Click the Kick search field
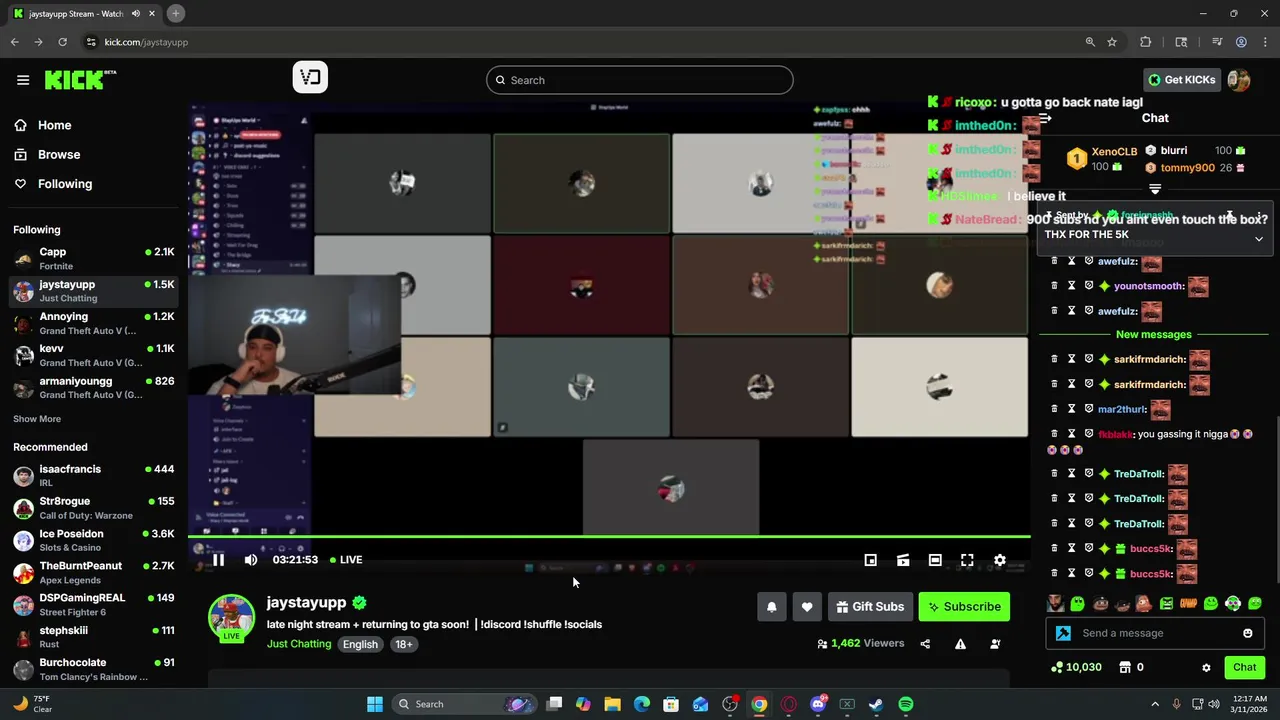This screenshot has width=1280, height=720. (640, 80)
